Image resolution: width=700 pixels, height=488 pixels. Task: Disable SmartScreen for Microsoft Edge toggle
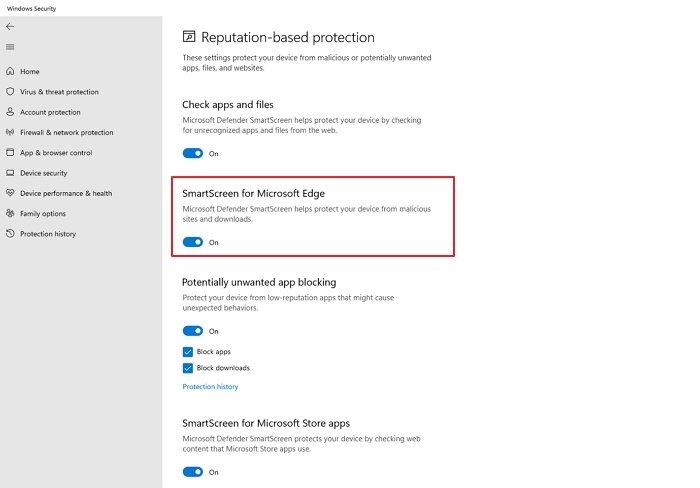(x=192, y=242)
